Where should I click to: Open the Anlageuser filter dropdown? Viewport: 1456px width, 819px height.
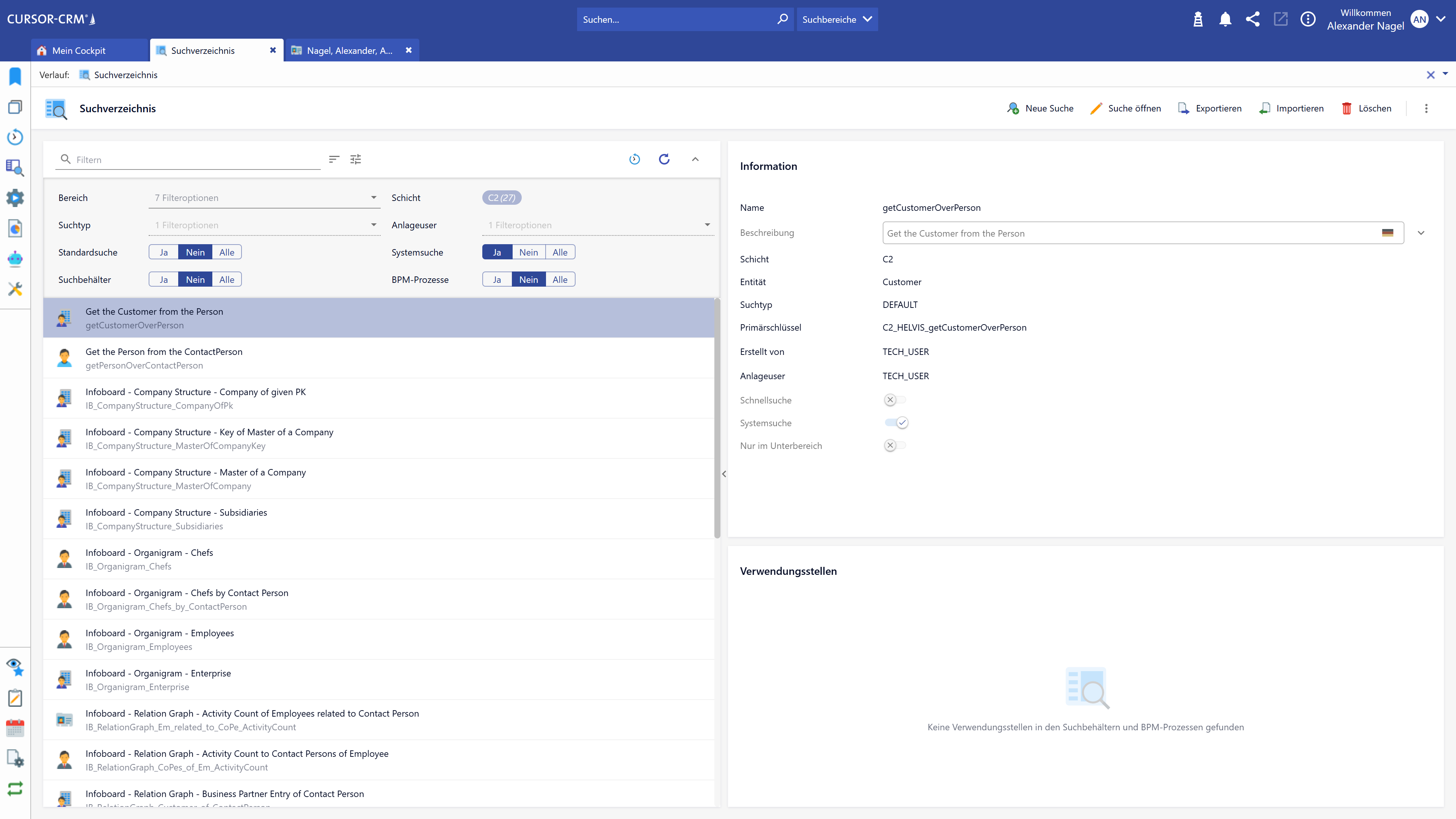tap(598, 225)
